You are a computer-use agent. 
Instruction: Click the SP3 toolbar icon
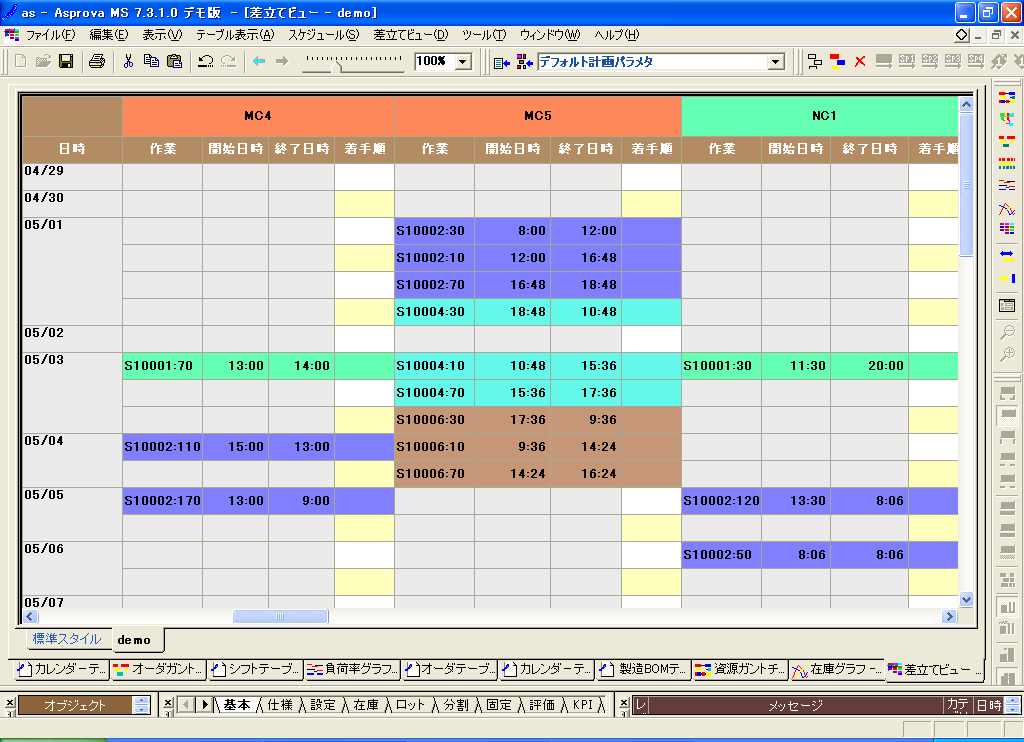[952, 61]
